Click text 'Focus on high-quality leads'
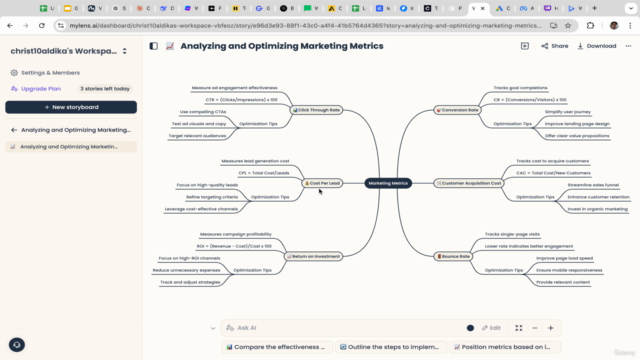The image size is (640, 360). pos(207,185)
